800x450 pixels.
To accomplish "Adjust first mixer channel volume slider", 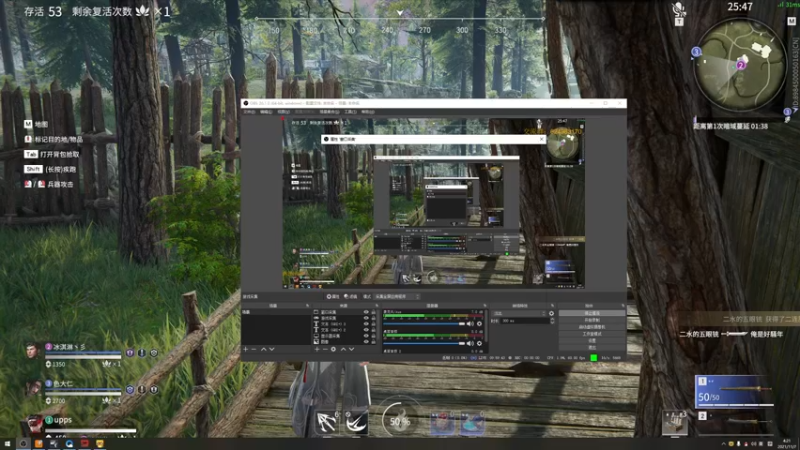I will coord(424,323).
